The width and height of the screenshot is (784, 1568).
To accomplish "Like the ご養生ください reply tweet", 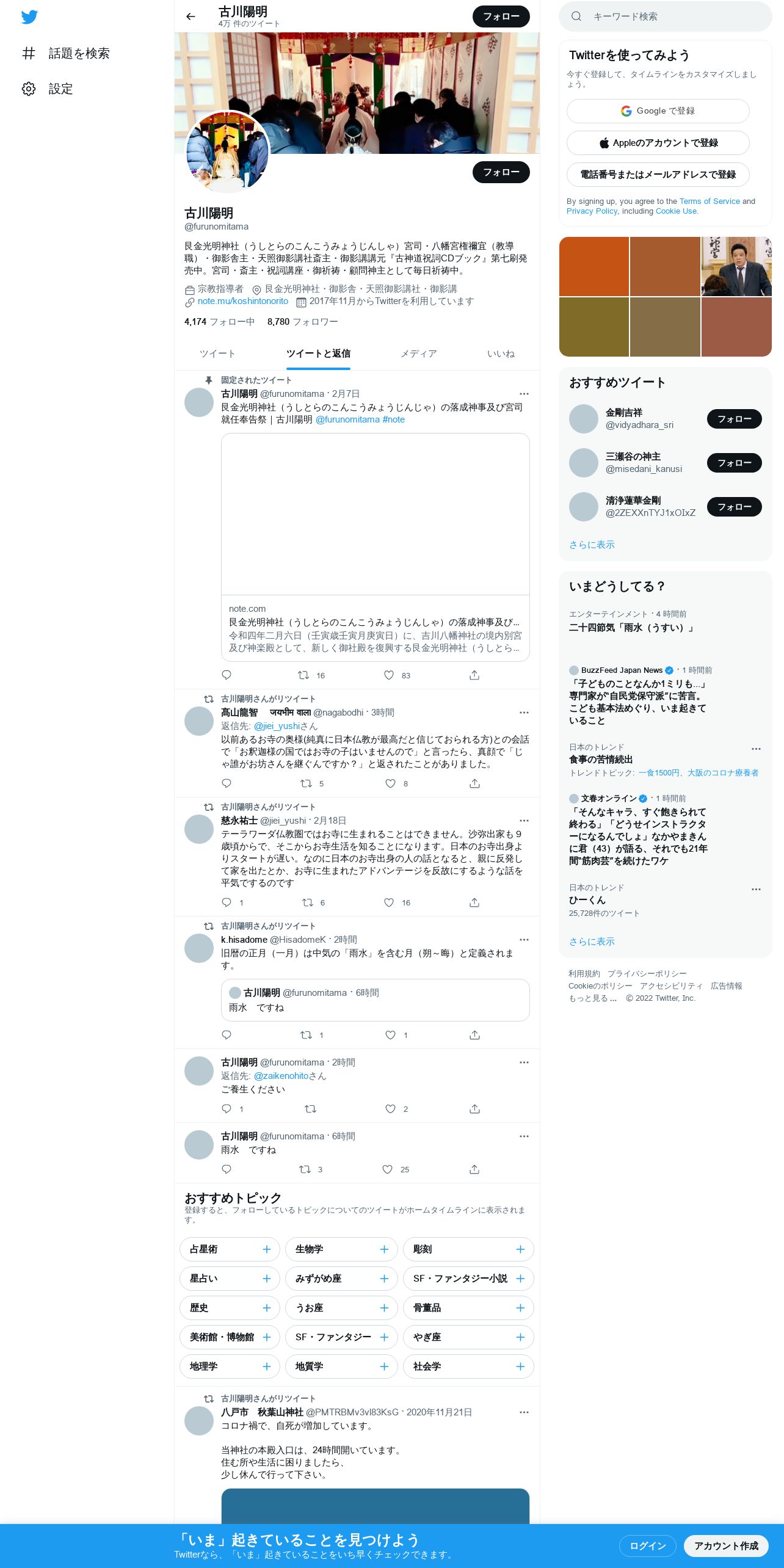I will [397, 1109].
